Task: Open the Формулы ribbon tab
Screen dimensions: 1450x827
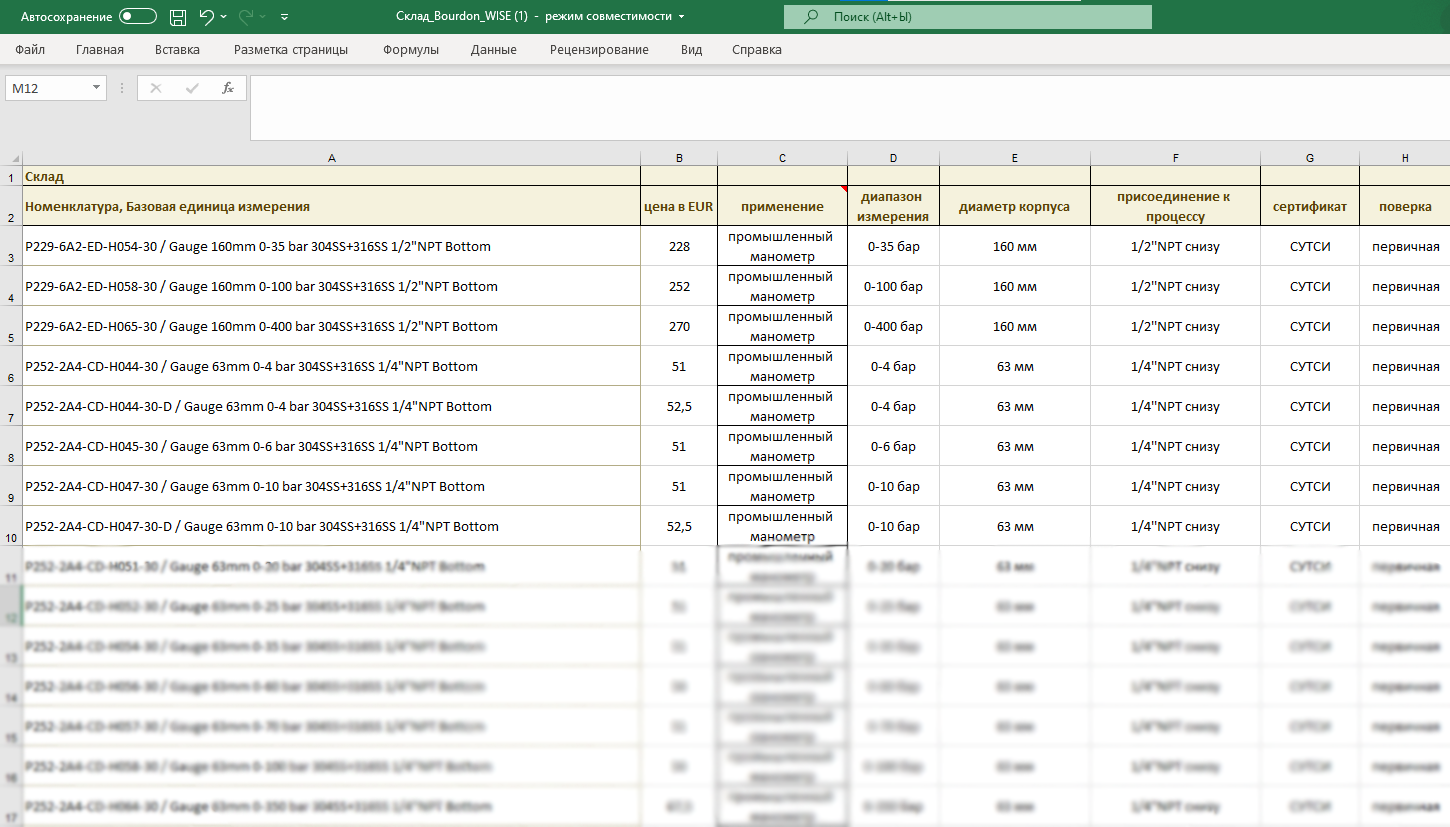Action: [410, 50]
